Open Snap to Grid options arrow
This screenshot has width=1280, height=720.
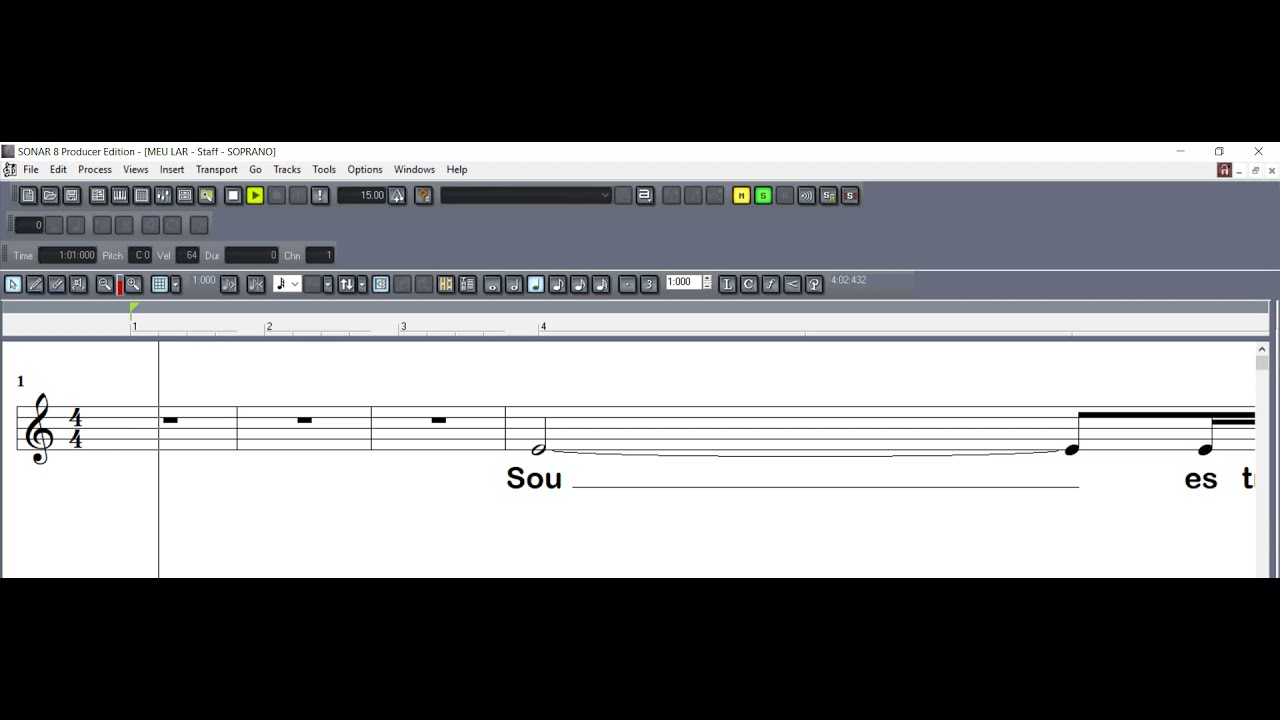click(x=176, y=285)
